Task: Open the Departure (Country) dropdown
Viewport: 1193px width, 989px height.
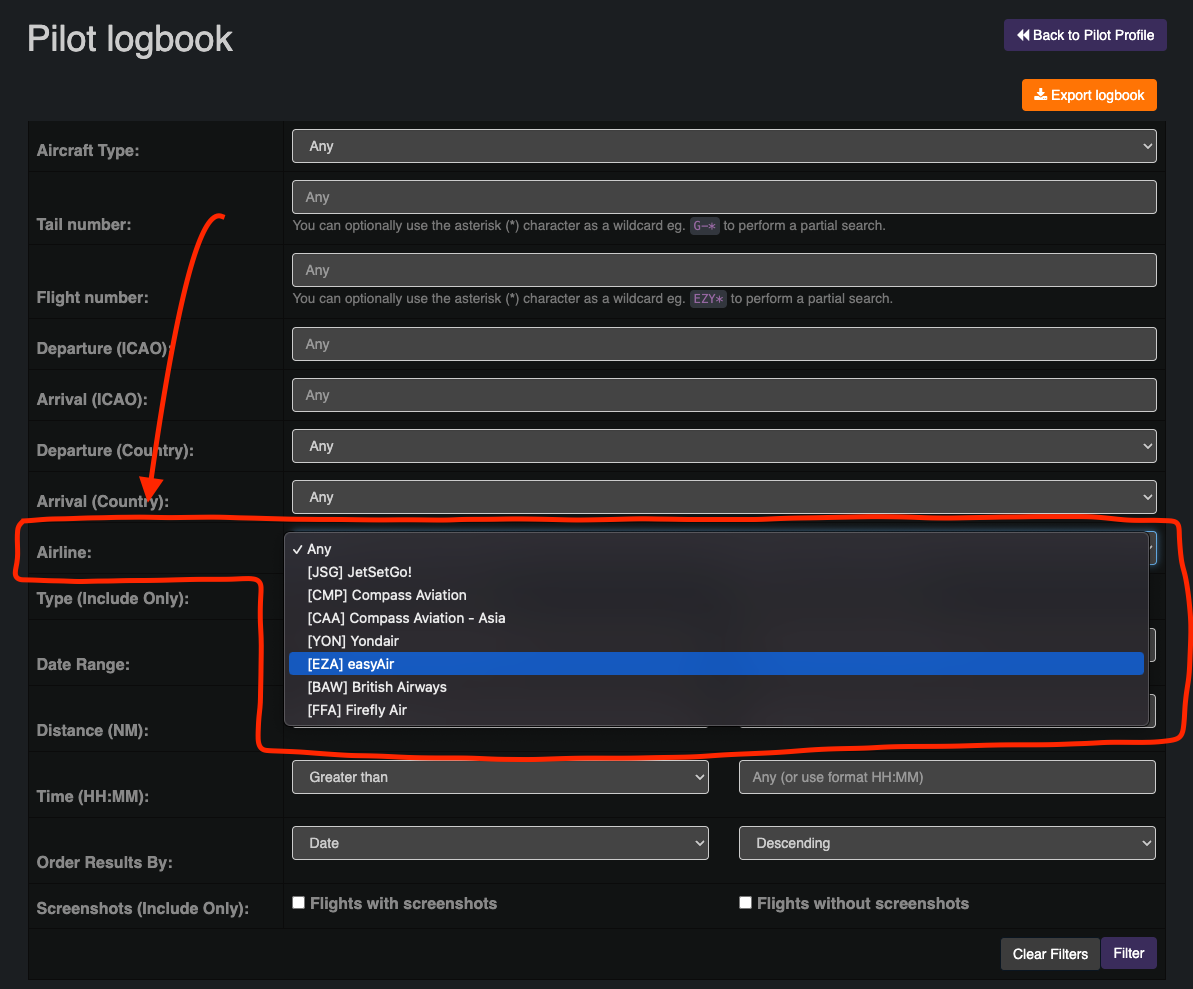Action: (x=723, y=446)
